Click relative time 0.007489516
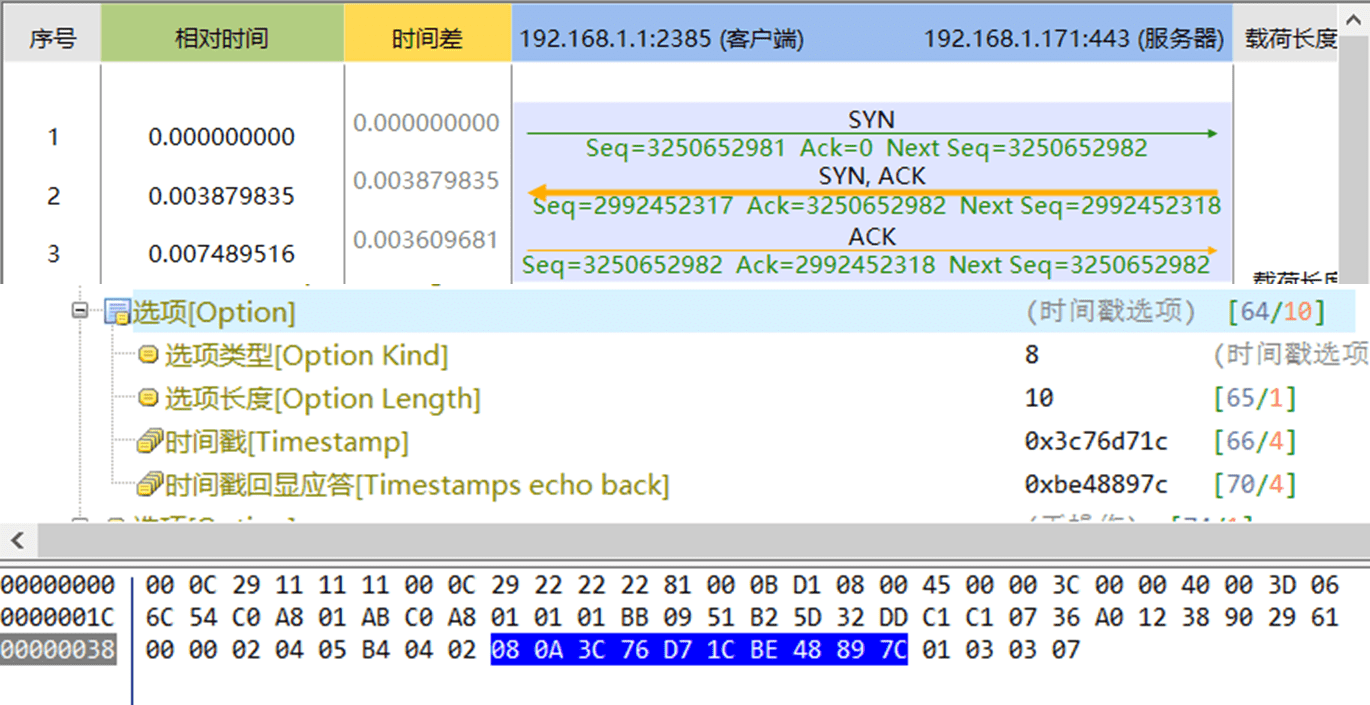This screenshot has width=1370, height=705. tap(222, 254)
